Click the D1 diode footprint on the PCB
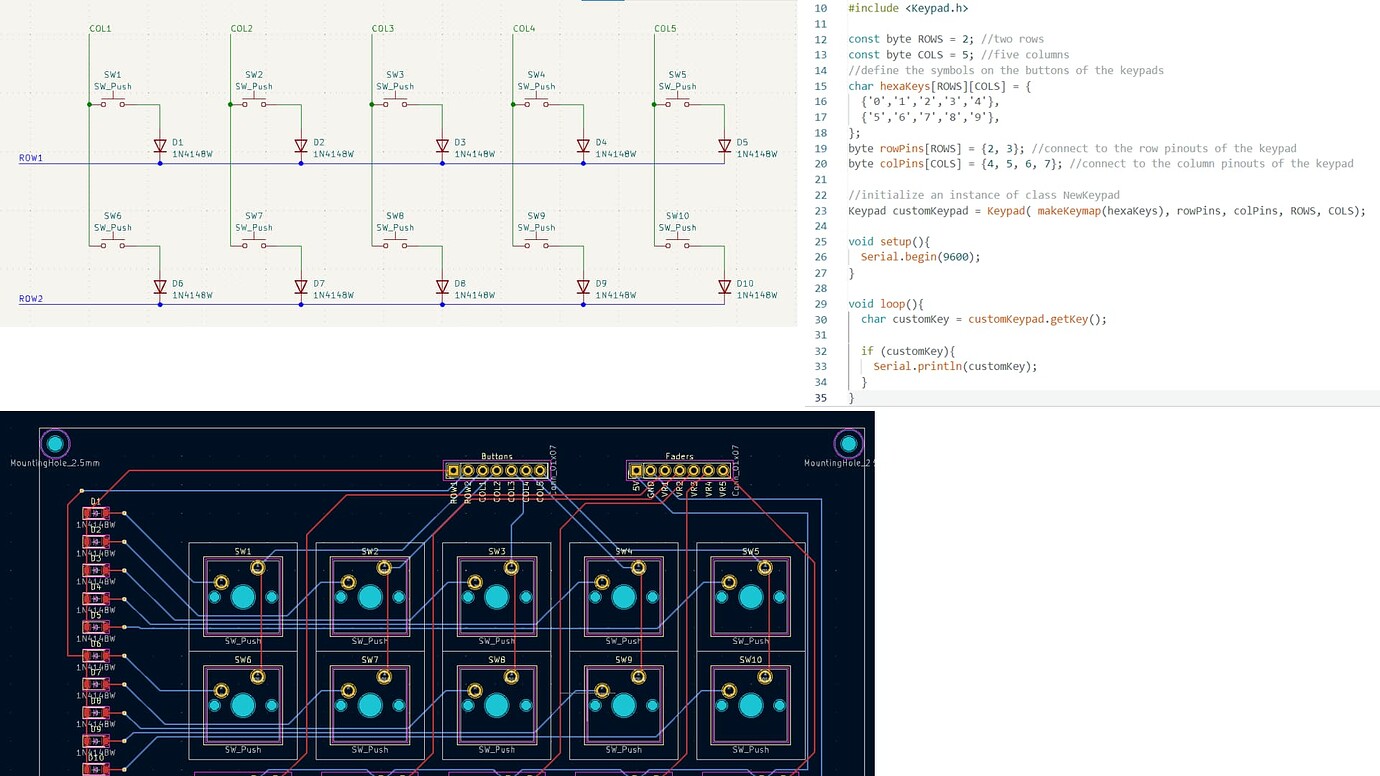1380x776 pixels. click(95, 512)
